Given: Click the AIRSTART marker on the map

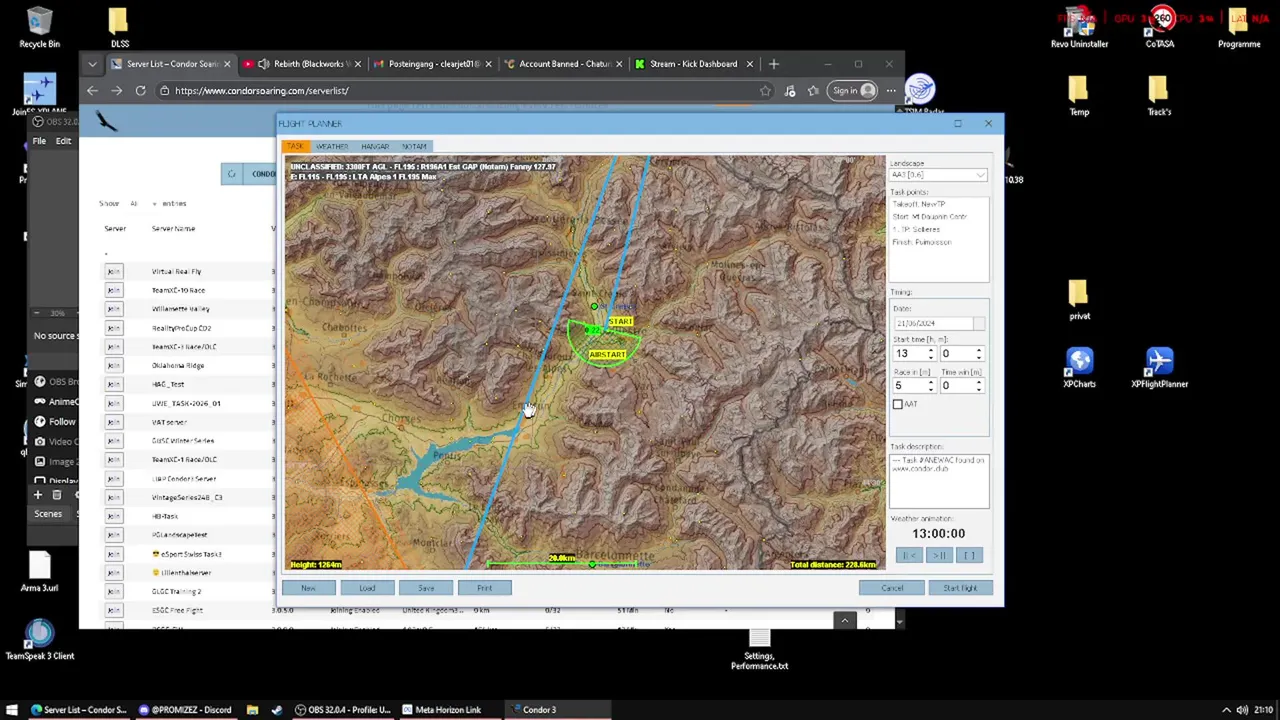Looking at the screenshot, I should pyautogui.click(x=607, y=355).
